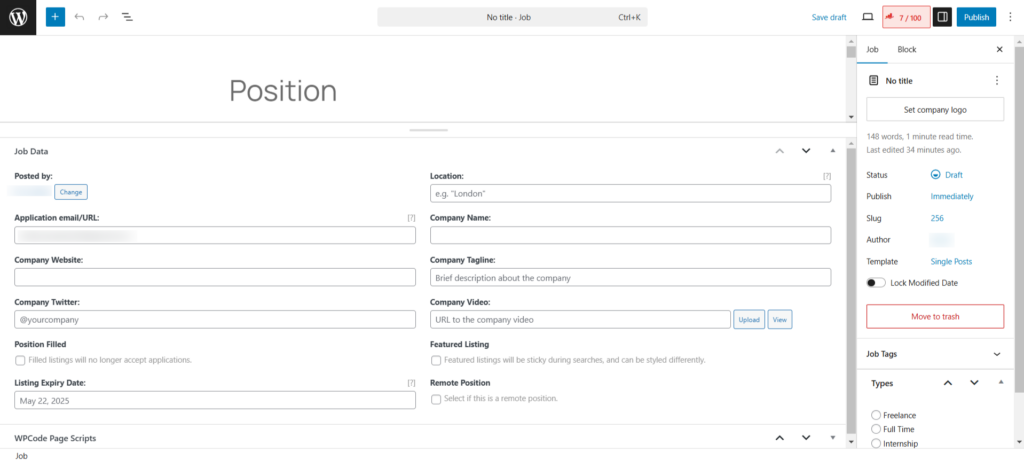Select the Freelance job type
Viewport: 1024px width, 460px height.
pos(876,415)
